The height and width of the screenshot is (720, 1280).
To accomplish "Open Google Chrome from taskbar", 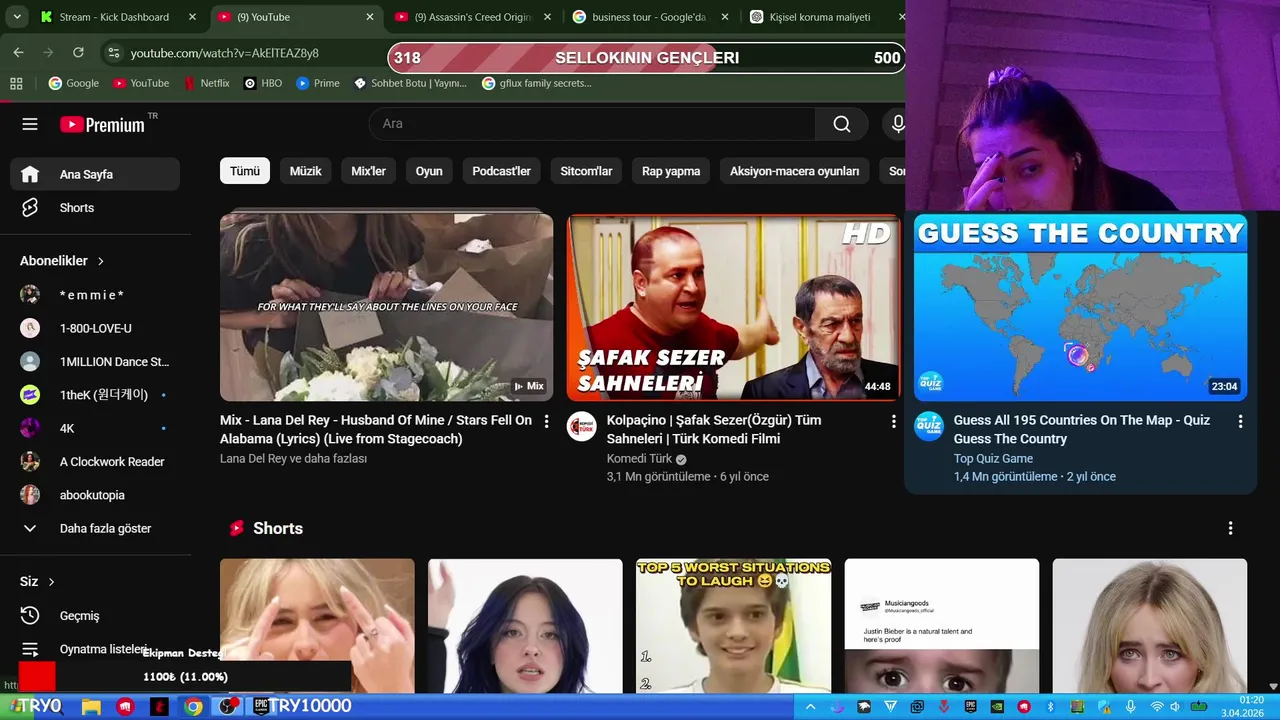I will point(193,706).
